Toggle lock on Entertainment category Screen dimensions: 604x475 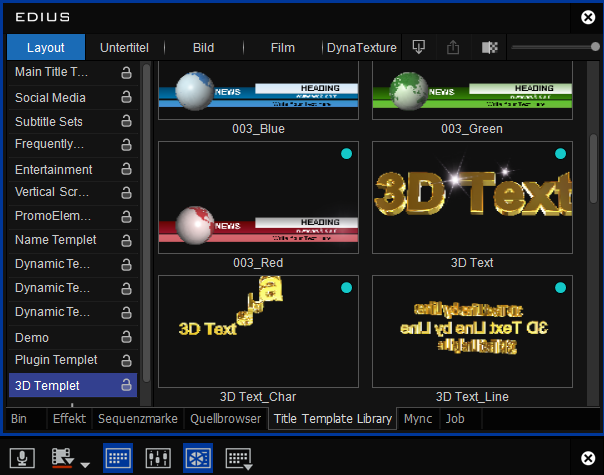tap(126, 169)
